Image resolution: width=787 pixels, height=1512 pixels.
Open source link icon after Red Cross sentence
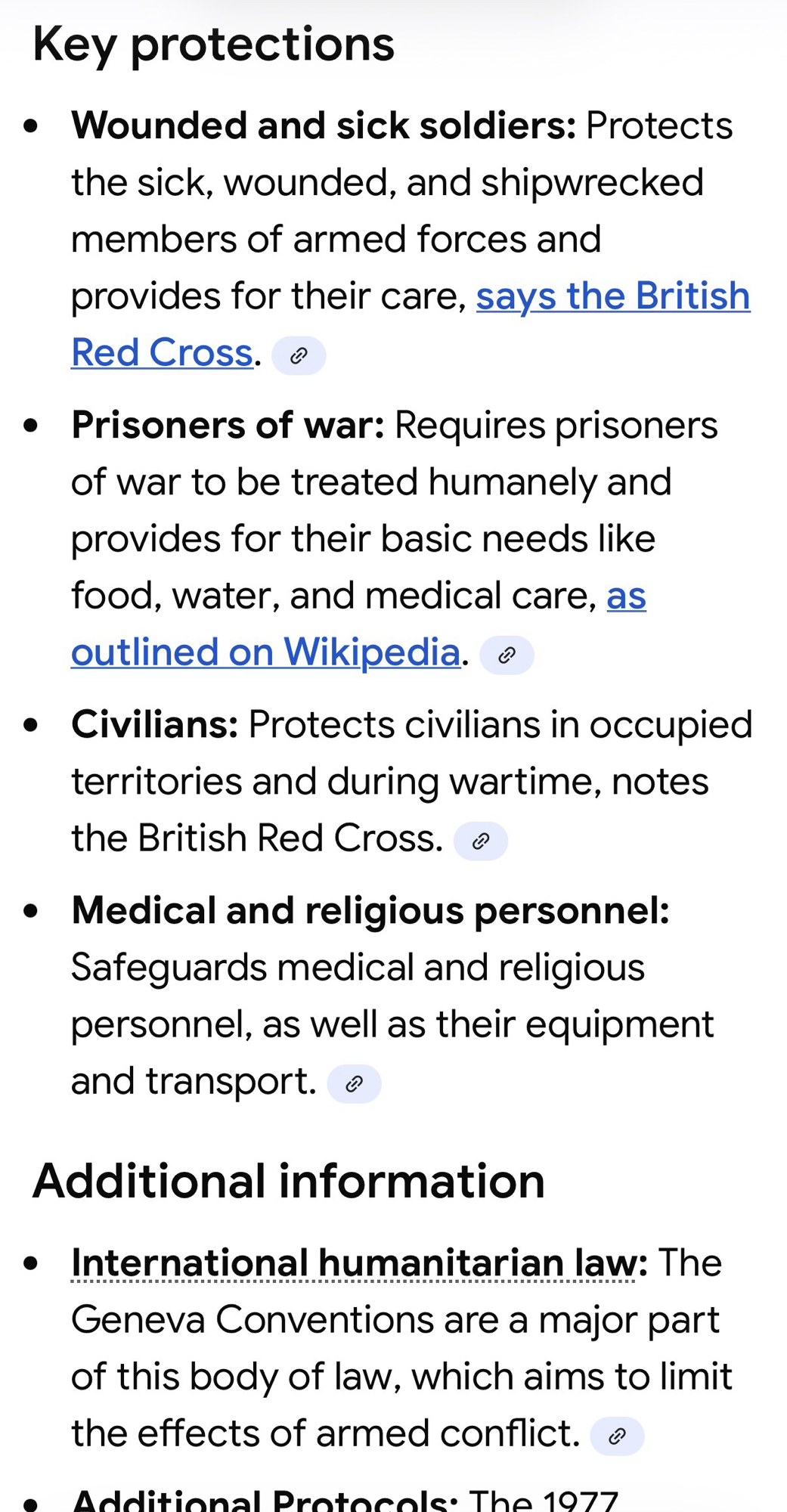point(299,355)
